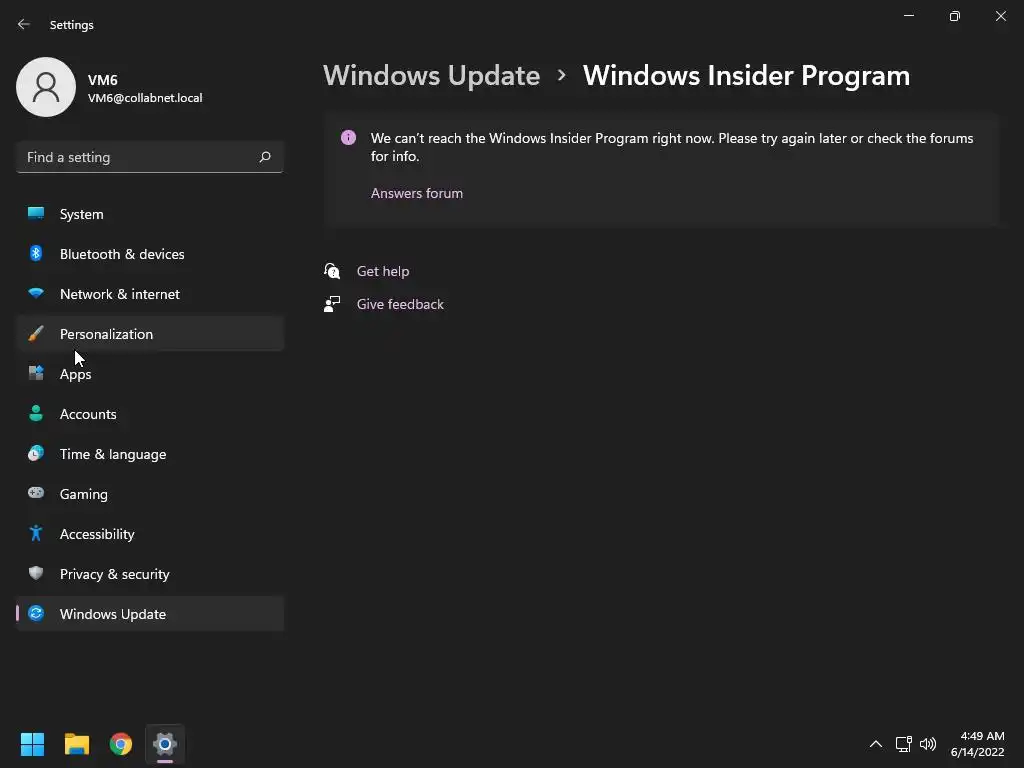Restore down the Settings window
1024x768 pixels.
[x=955, y=16]
